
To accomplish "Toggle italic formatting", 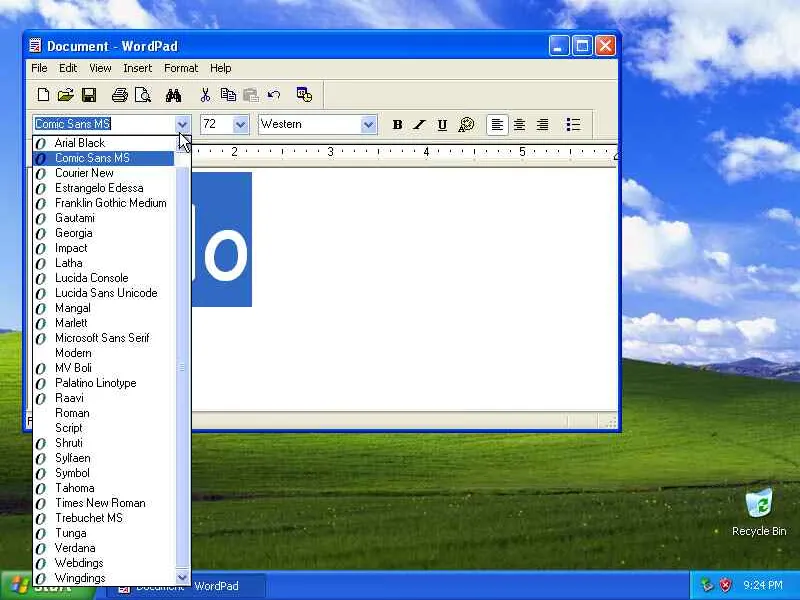I will point(419,124).
